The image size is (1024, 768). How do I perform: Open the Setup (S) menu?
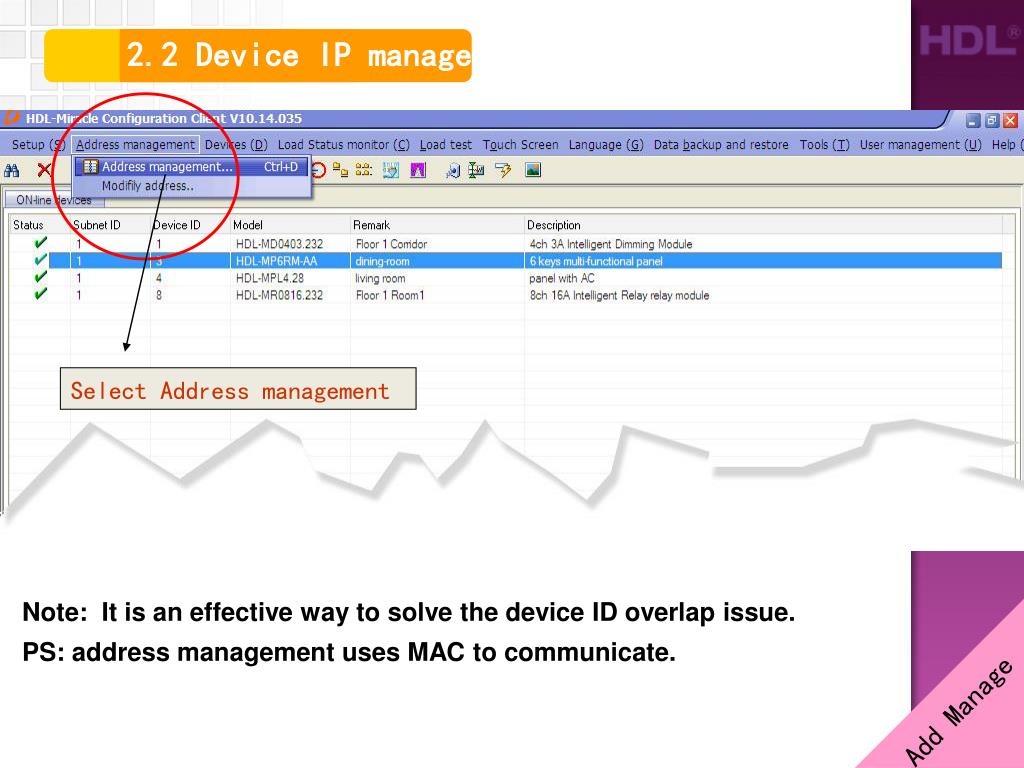[x=39, y=144]
